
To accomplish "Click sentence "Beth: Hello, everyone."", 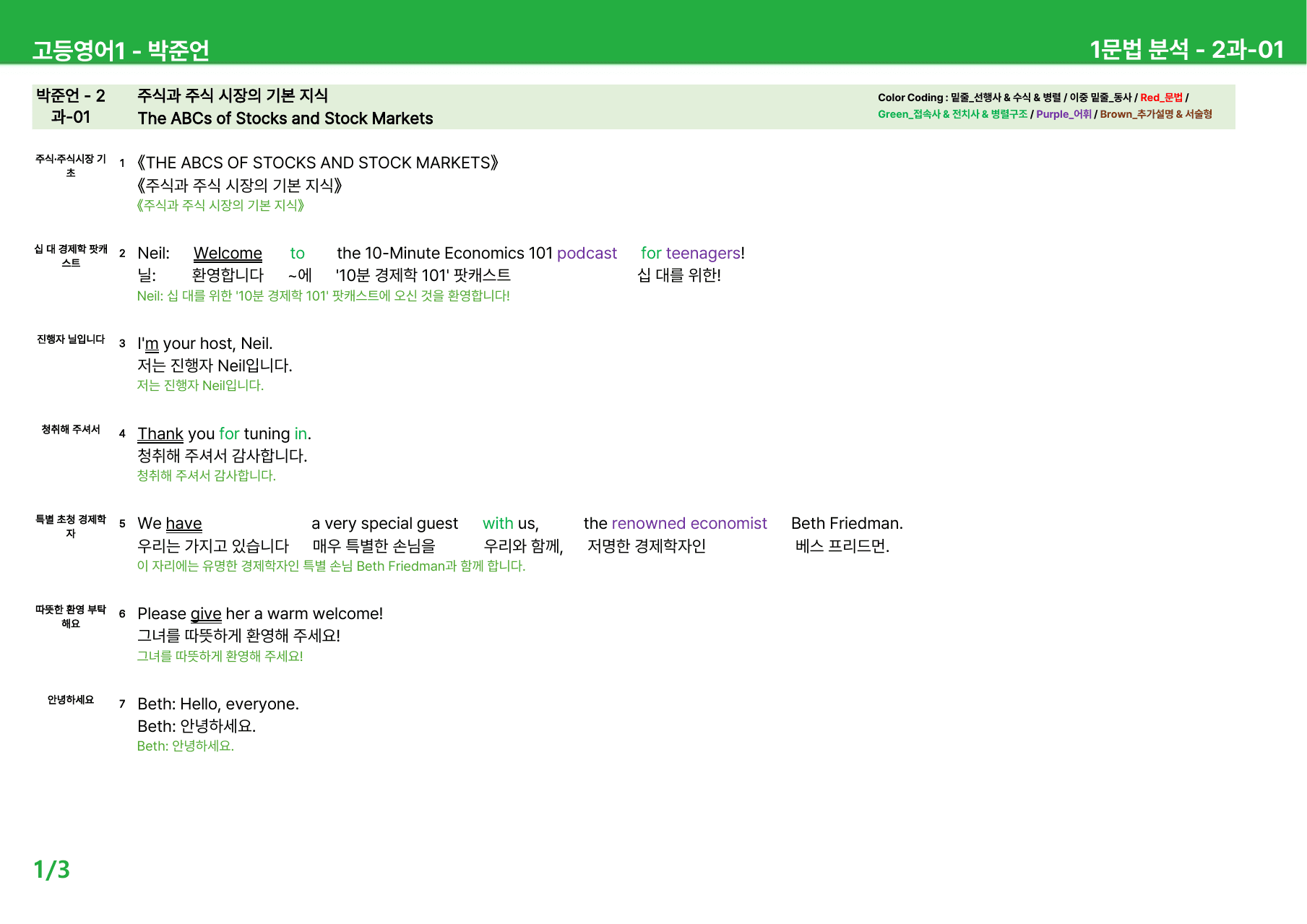I will 218,704.
